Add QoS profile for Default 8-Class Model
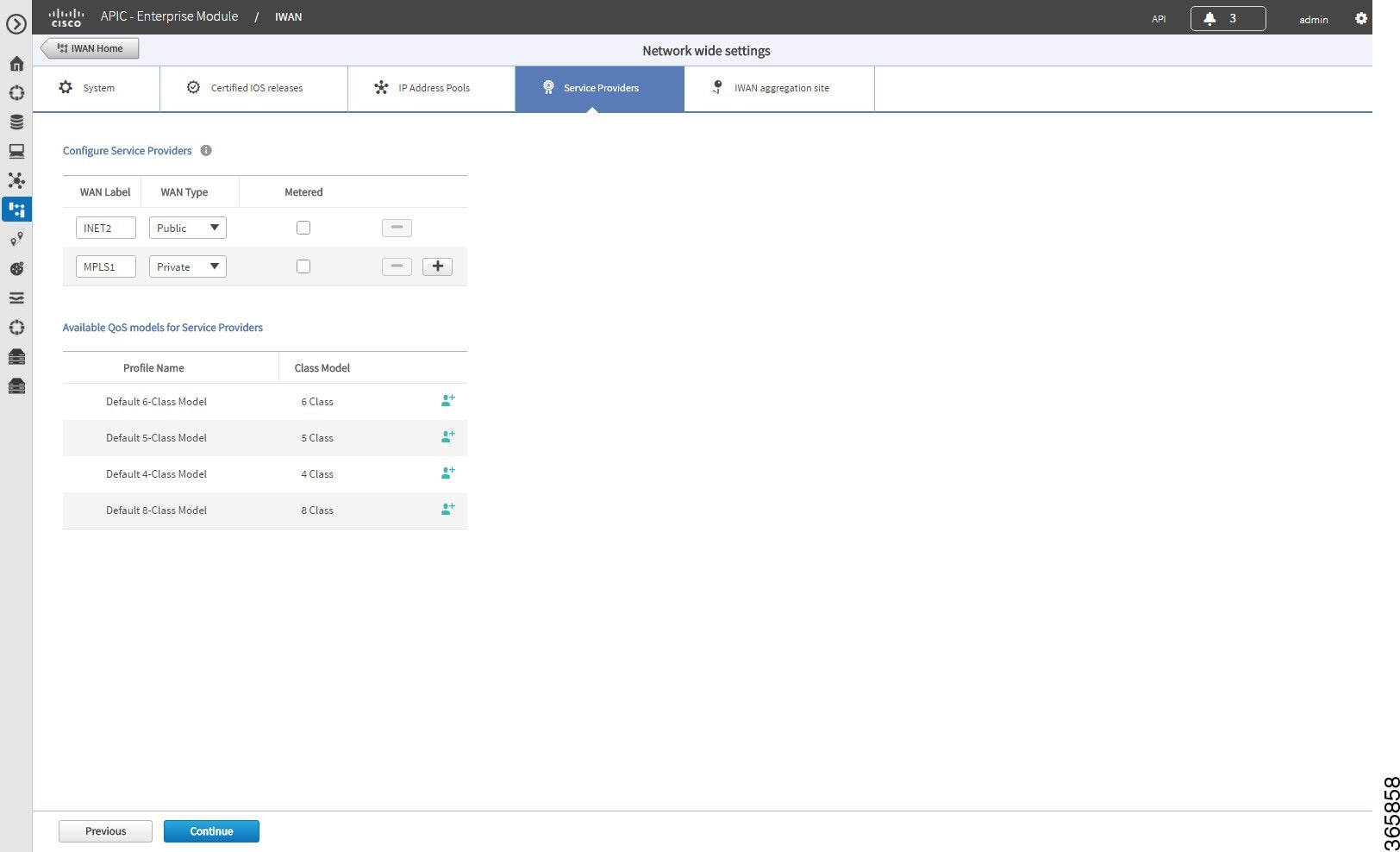Image resolution: width=1400 pixels, height=852 pixels. coord(448,509)
